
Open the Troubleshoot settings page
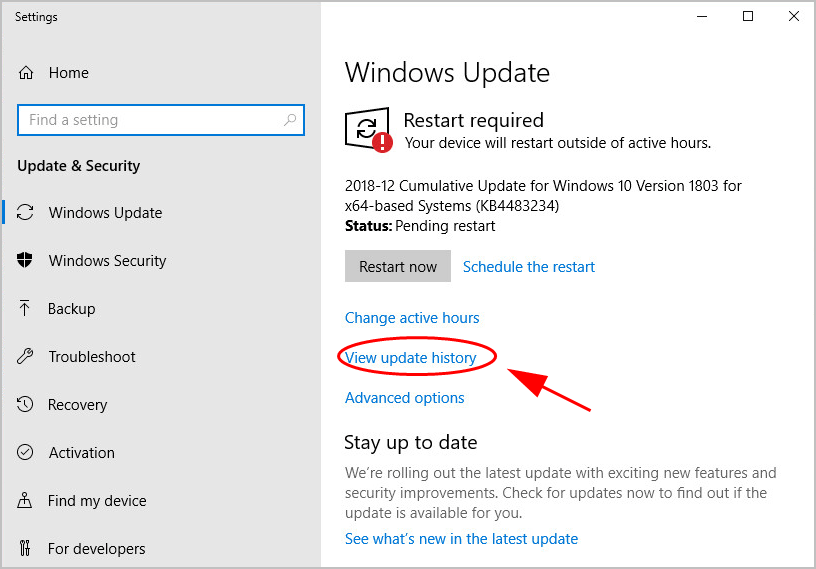click(92, 357)
